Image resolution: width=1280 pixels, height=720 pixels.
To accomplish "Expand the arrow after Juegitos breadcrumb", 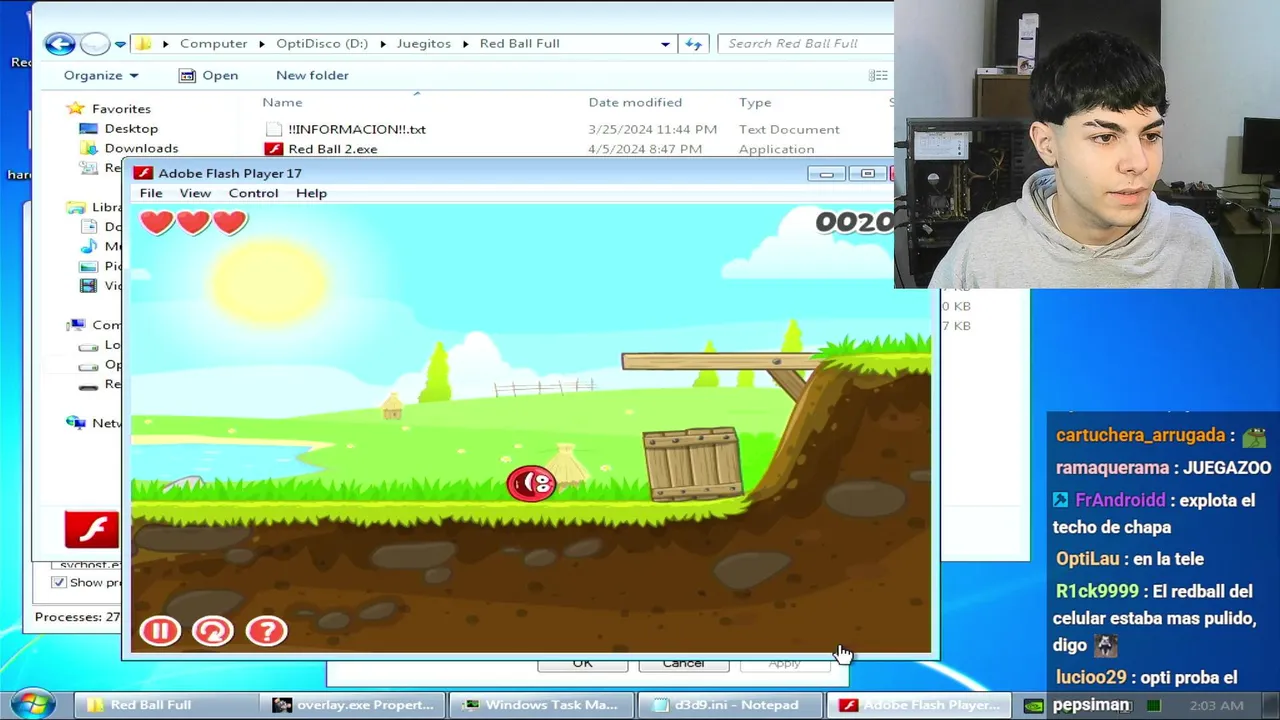I will tap(466, 44).
